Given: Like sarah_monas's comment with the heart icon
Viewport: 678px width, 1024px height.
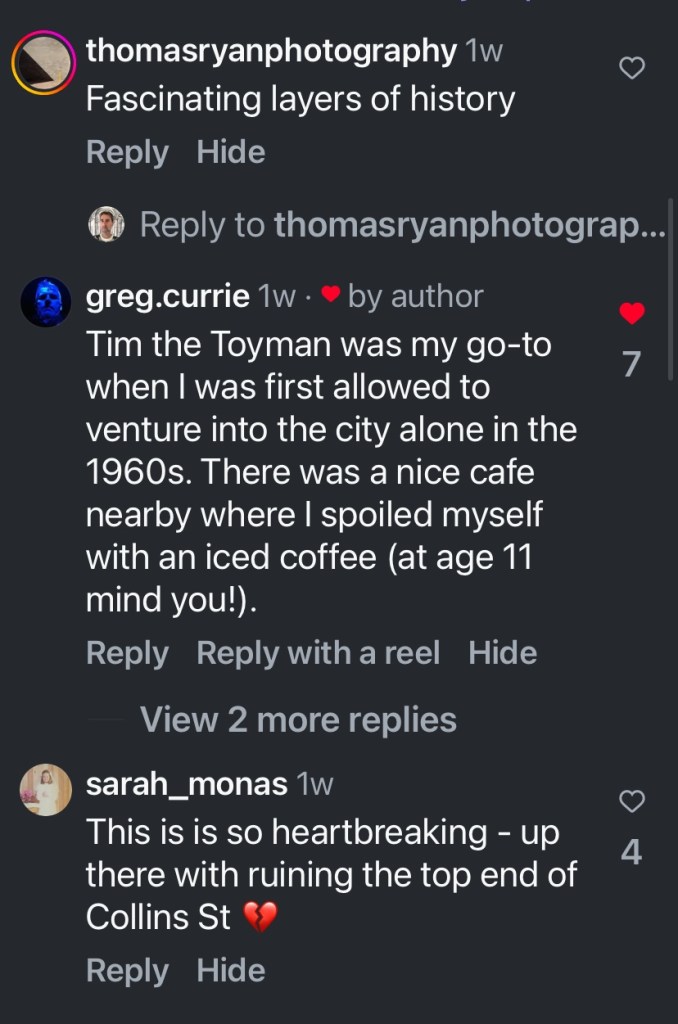Looking at the screenshot, I should (x=632, y=801).
